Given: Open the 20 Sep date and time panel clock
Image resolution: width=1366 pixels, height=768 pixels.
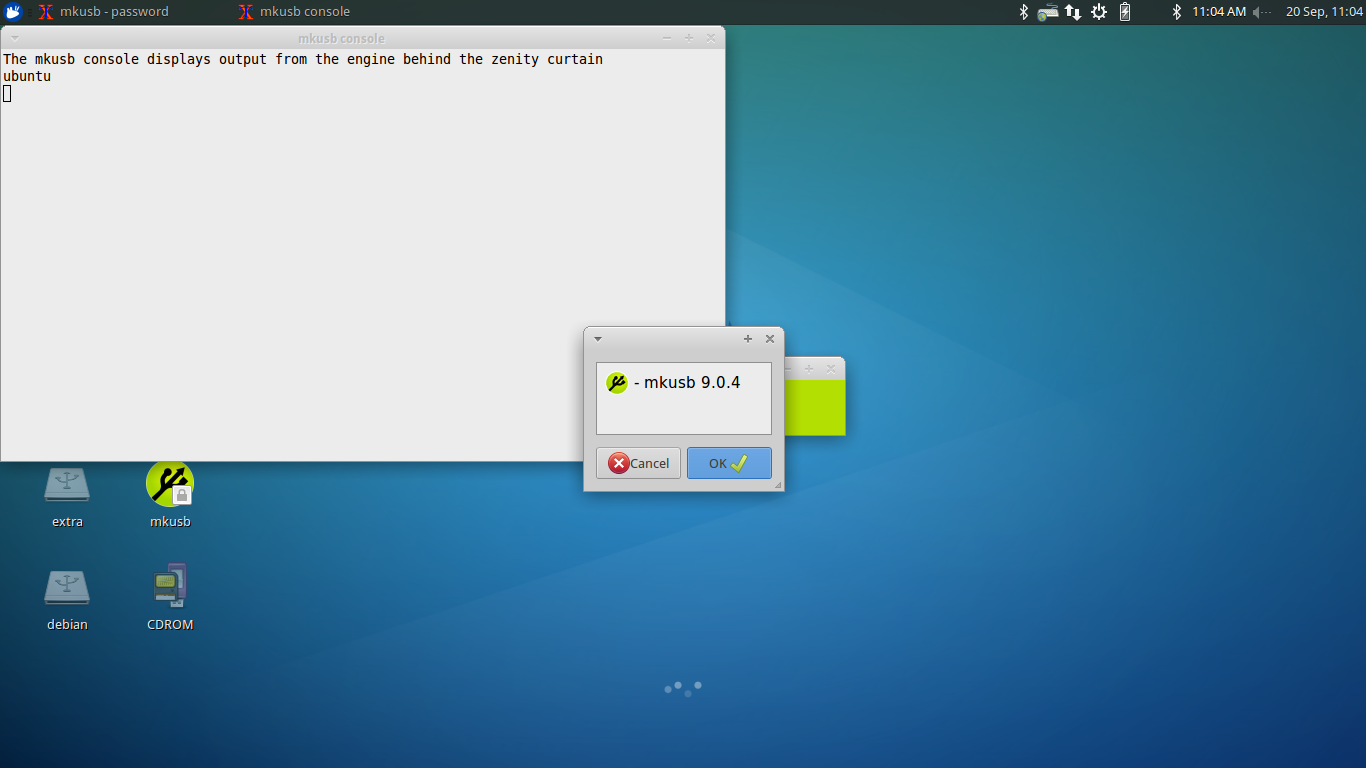Looking at the screenshot, I should coord(1324,12).
